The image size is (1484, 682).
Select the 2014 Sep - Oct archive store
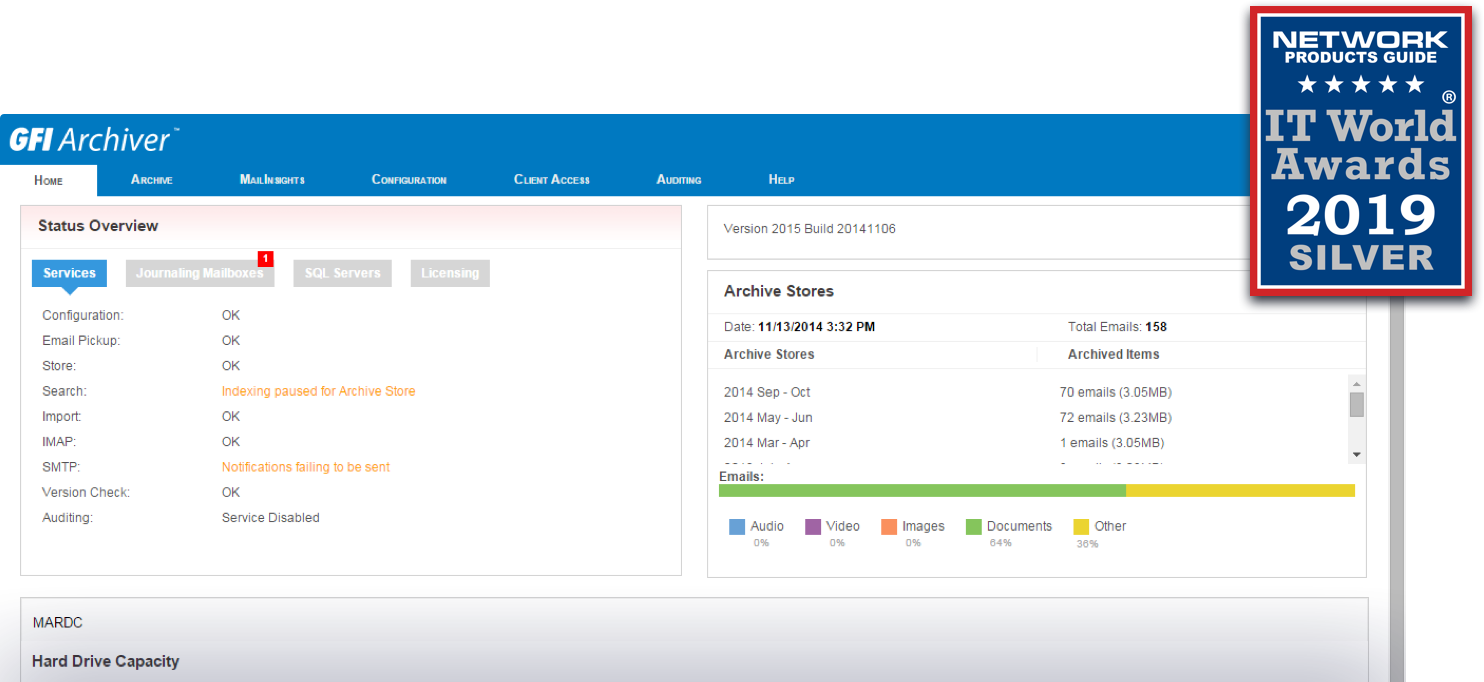click(767, 393)
